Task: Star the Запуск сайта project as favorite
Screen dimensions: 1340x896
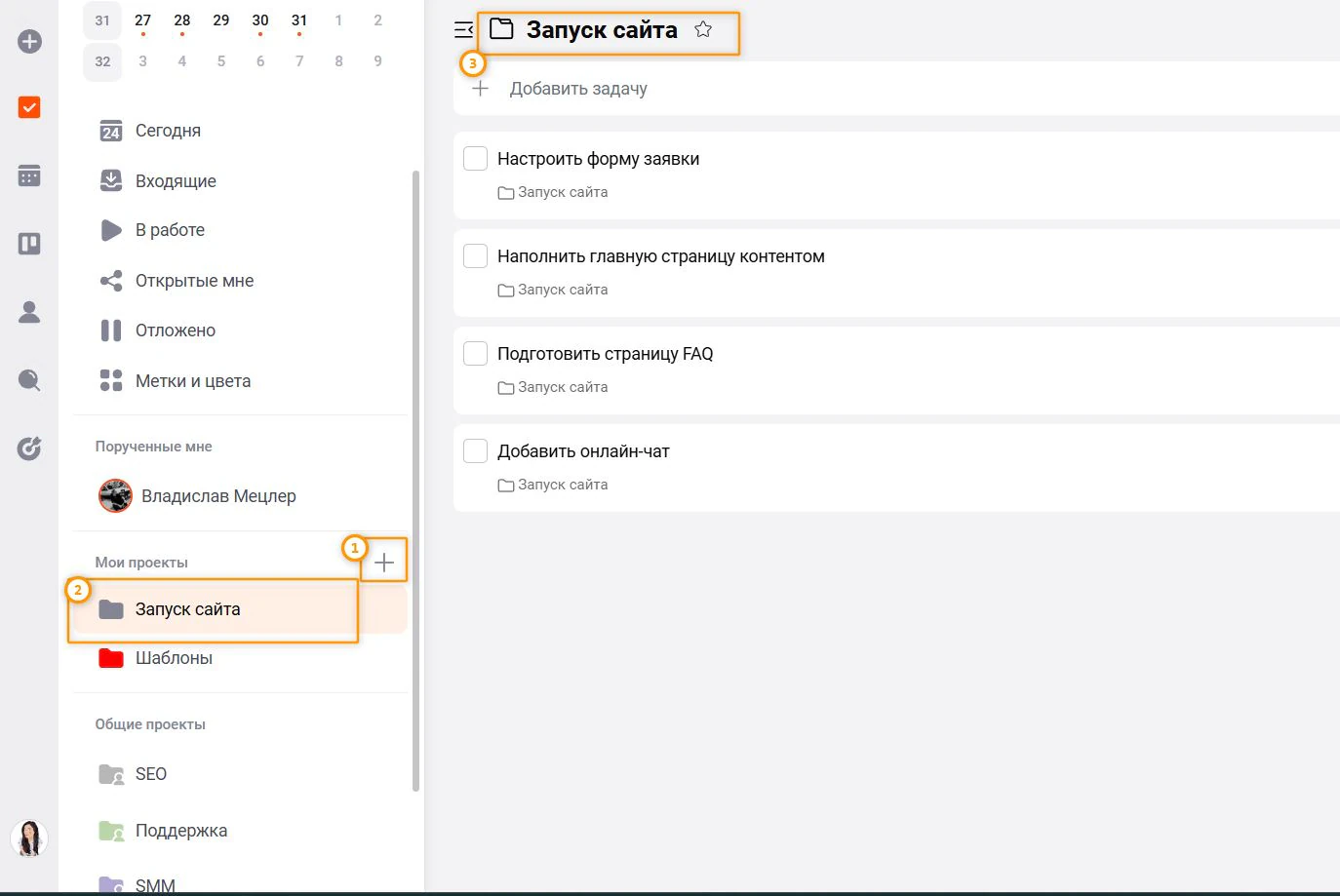Action: tap(703, 29)
